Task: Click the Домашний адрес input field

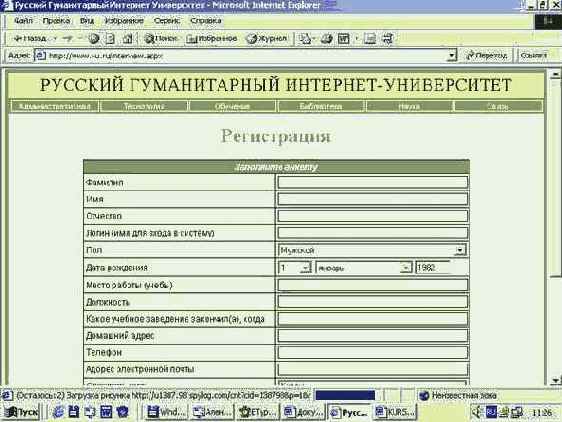Action: click(x=372, y=336)
